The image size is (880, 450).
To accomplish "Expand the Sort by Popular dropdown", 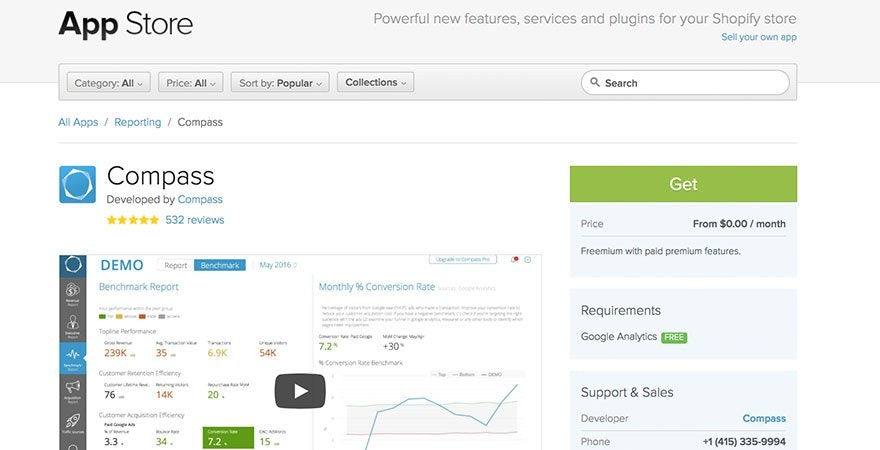I will pyautogui.click(x=280, y=83).
